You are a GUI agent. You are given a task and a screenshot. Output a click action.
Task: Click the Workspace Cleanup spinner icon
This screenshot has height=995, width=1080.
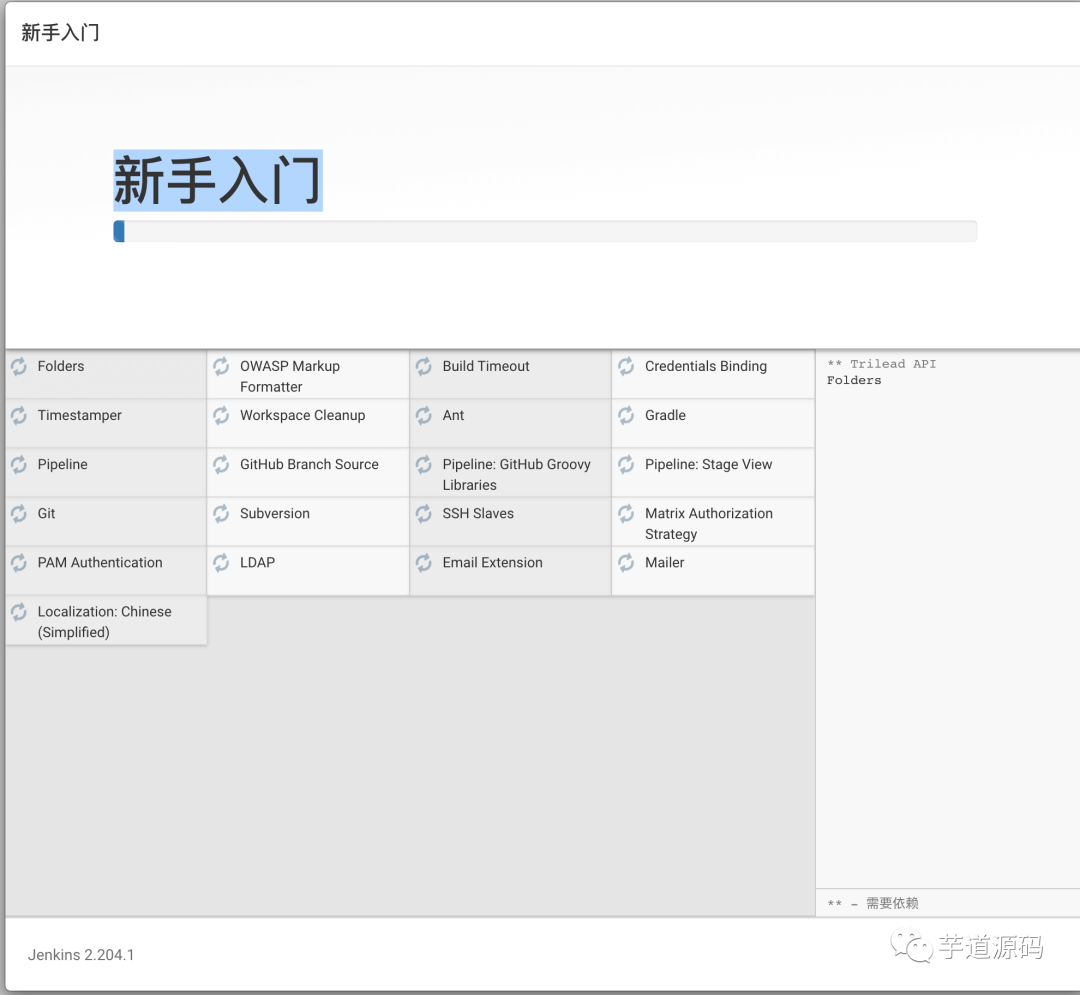pos(221,415)
